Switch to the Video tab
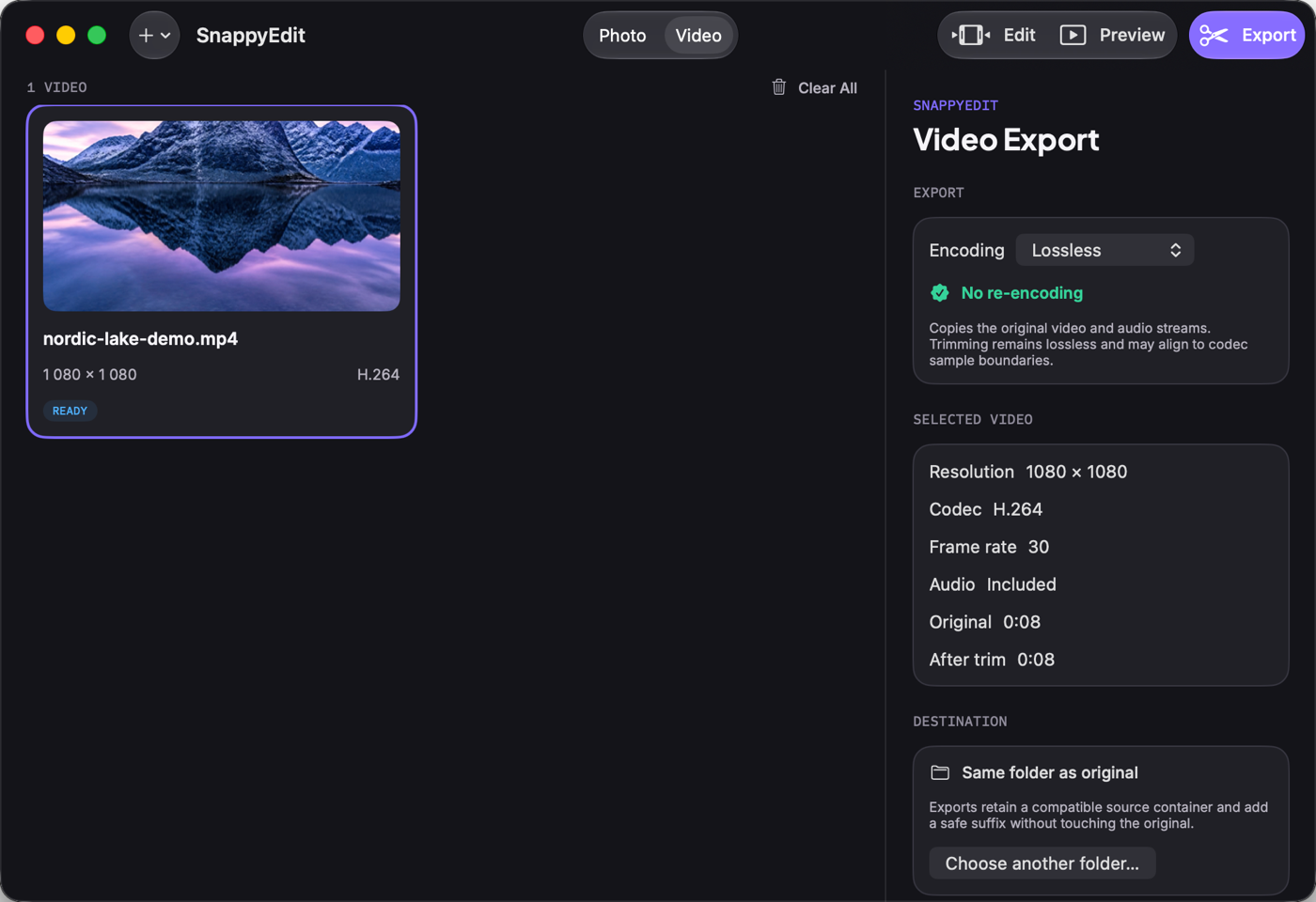Viewport: 1316px width, 902px height. [x=698, y=36]
